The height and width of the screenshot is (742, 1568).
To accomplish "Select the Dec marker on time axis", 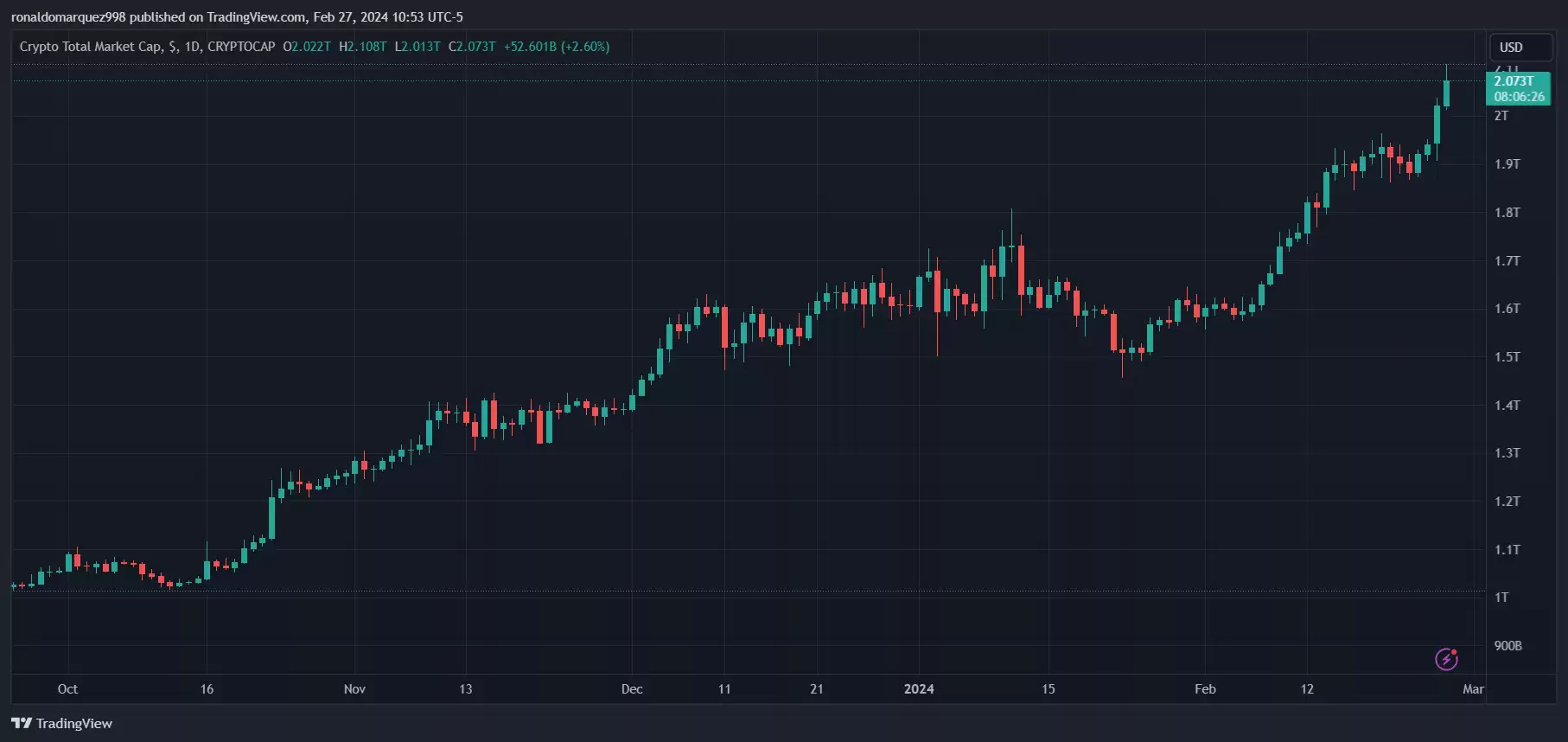I will pos(632,689).
